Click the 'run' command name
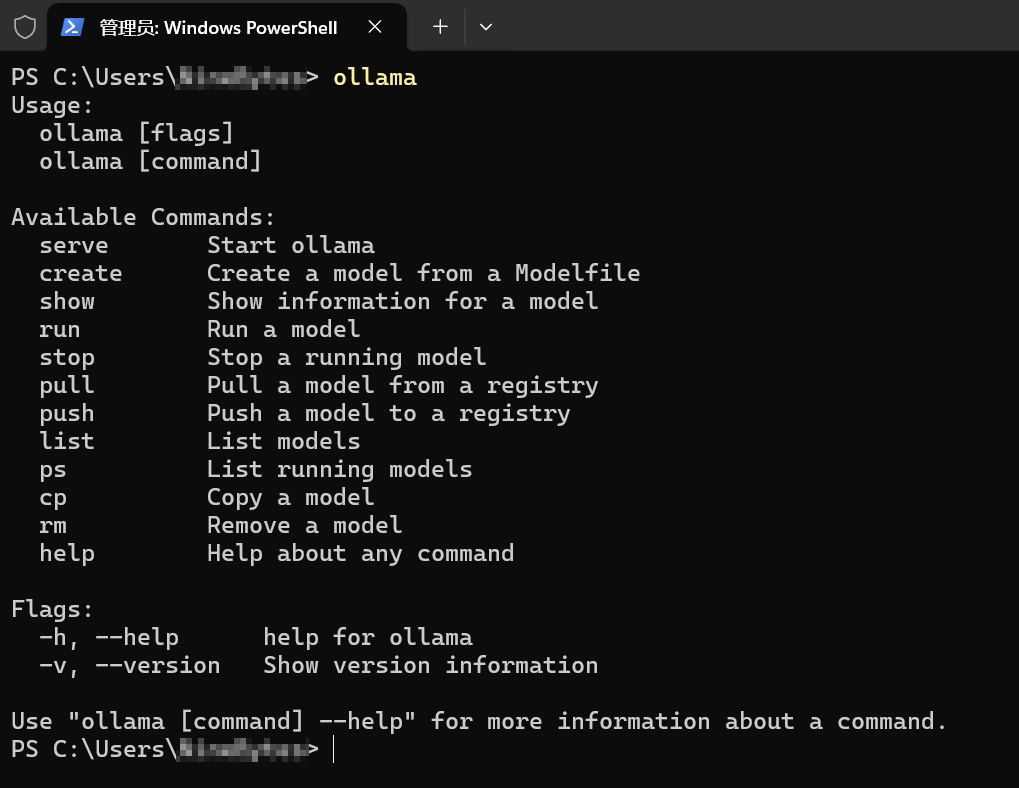 (59, 329)
